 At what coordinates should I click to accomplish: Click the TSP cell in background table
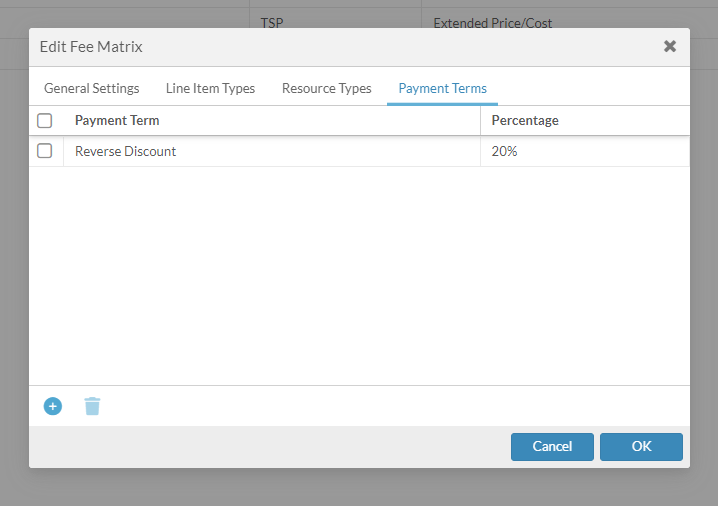click(272, 23)
